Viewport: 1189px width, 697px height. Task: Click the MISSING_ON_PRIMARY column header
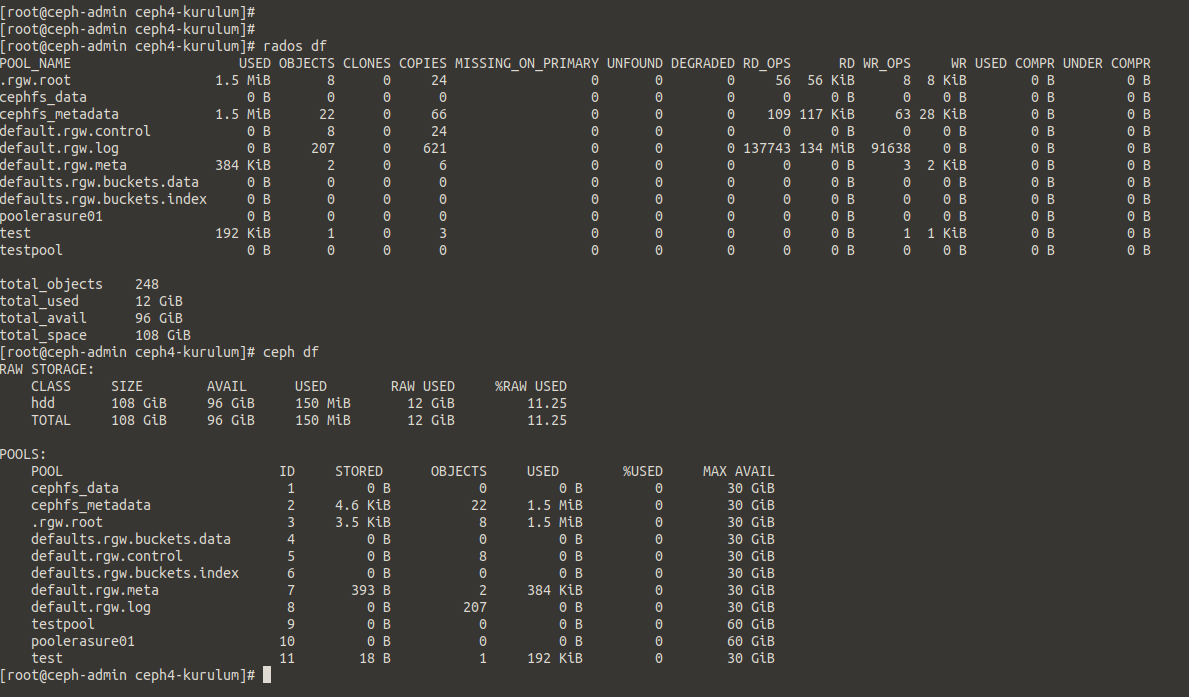pos(526,64)
